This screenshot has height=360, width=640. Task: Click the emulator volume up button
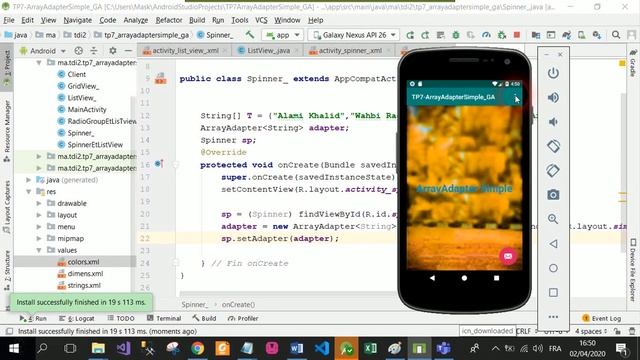click(x=553, y=98)
